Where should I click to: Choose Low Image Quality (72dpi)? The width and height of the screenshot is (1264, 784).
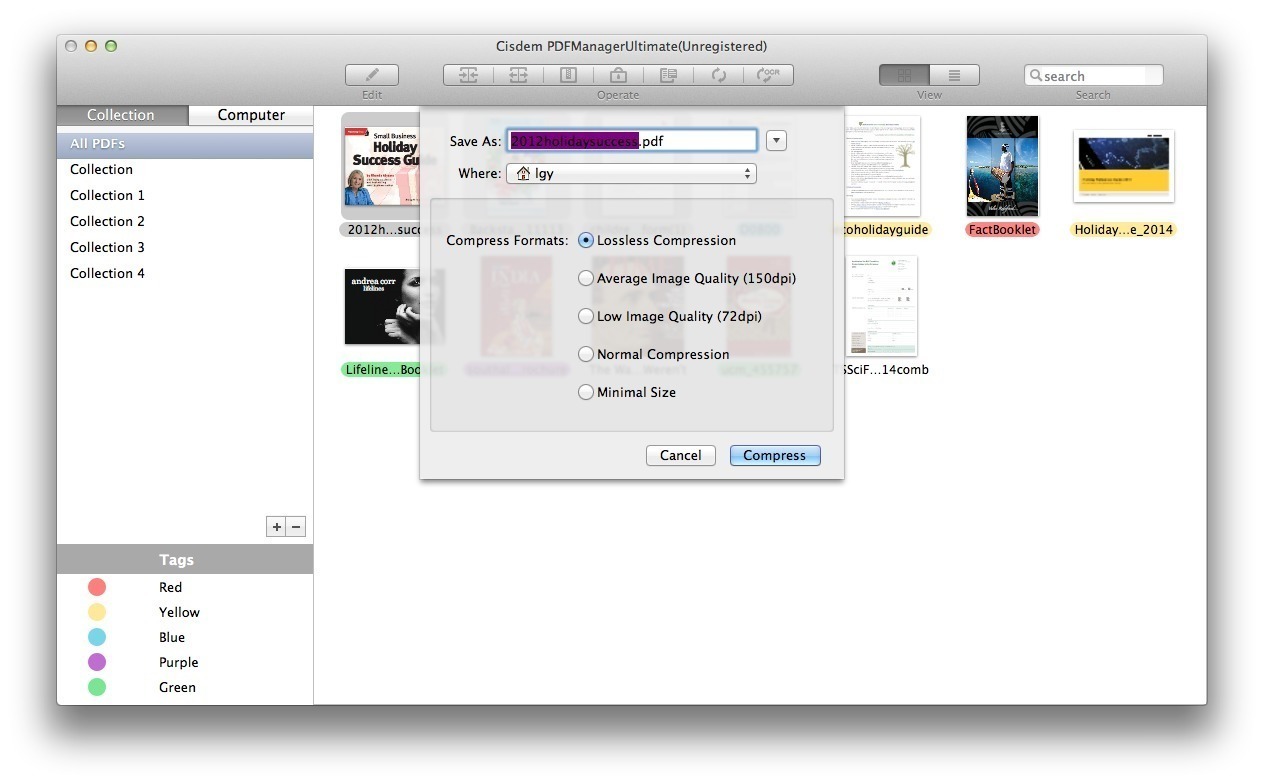tap(586, 316)
